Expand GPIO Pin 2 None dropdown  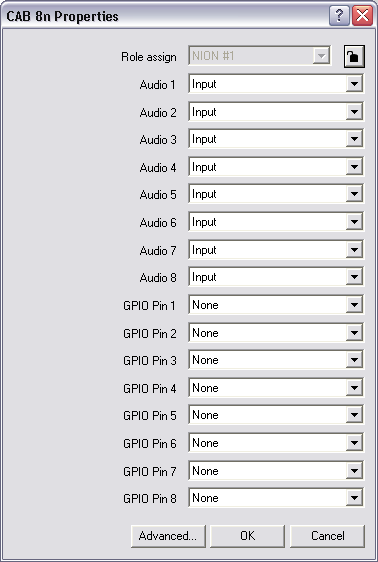pyautogui.click(x=354, y=333)
